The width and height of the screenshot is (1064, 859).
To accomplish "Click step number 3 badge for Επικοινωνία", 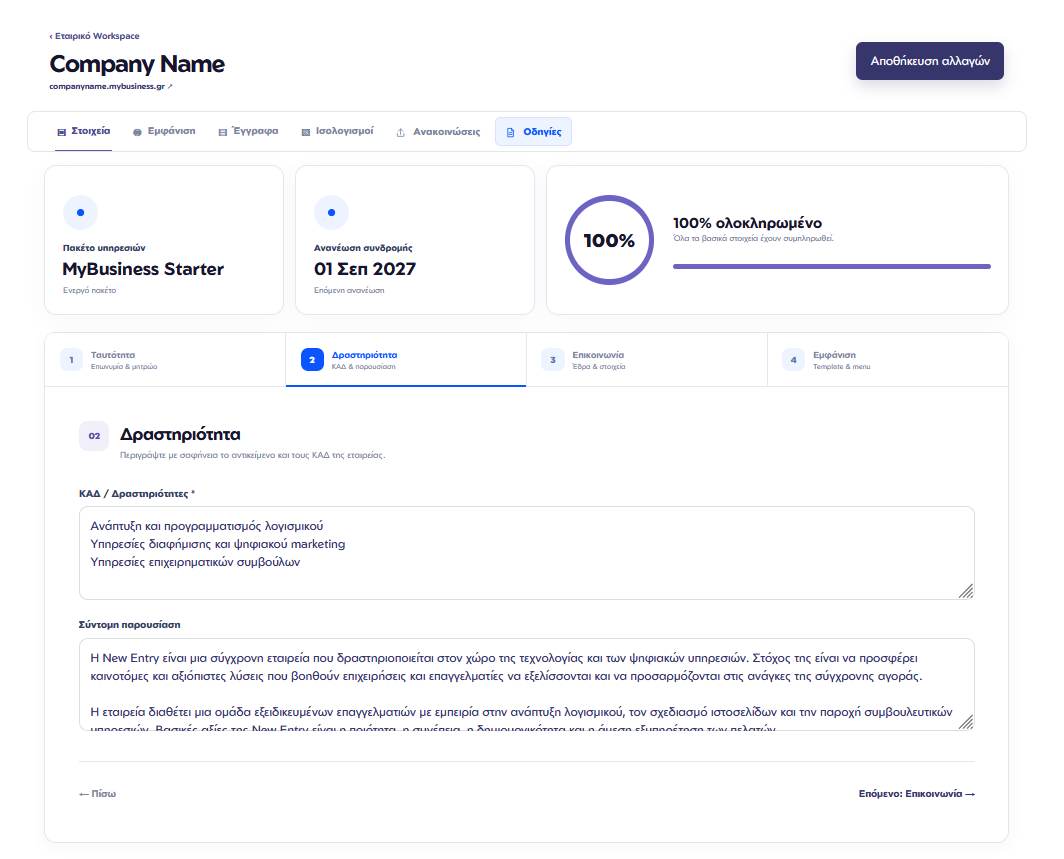I will 553,360.
